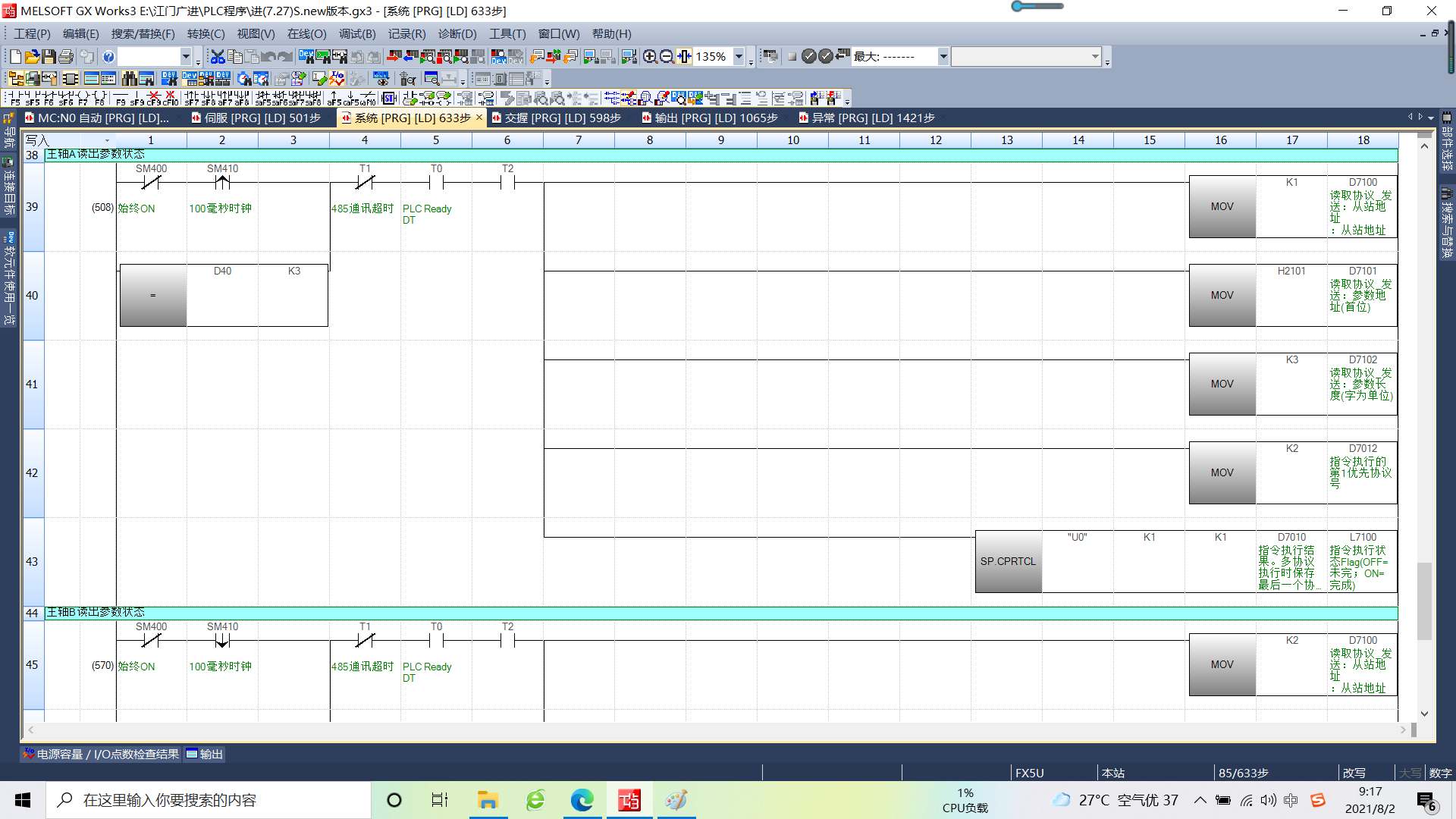Viewport: 1456px width, 819px height.
Task: Toggle 改写 overwrite mode in status bar
Action: click(1354, 773)
